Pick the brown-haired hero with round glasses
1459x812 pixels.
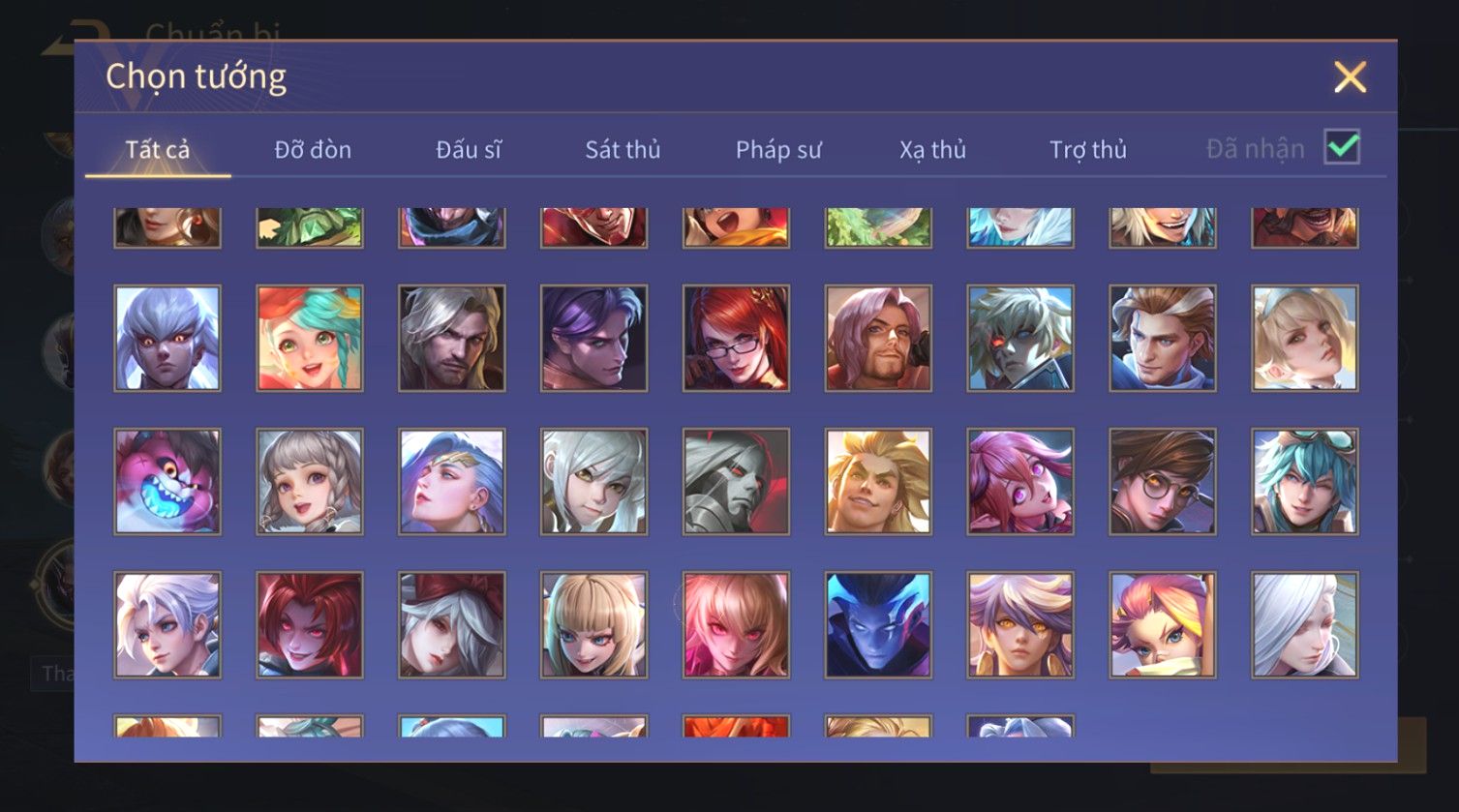click(x=1163, y=482)
